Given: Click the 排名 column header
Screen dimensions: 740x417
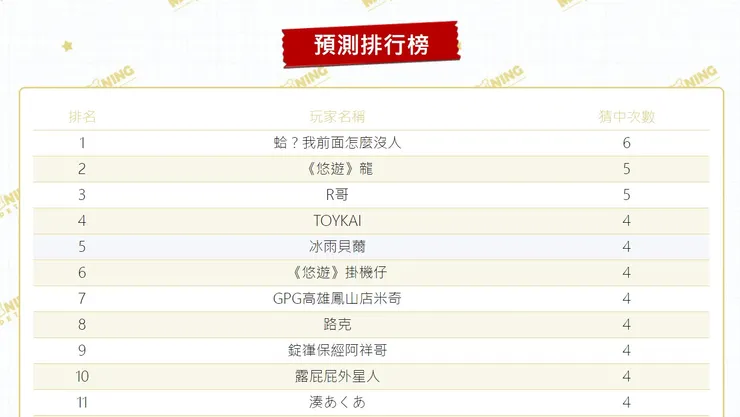Looking at the screenshot, I should point(82,117).
